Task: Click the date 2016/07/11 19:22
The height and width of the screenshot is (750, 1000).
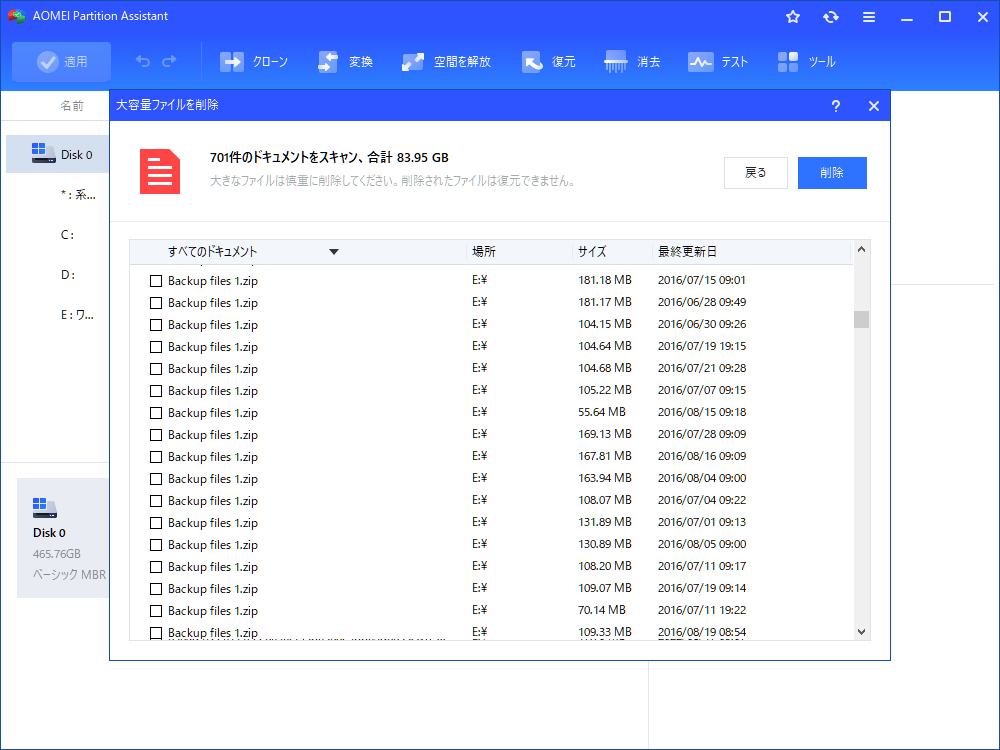Action: [702, 610]
